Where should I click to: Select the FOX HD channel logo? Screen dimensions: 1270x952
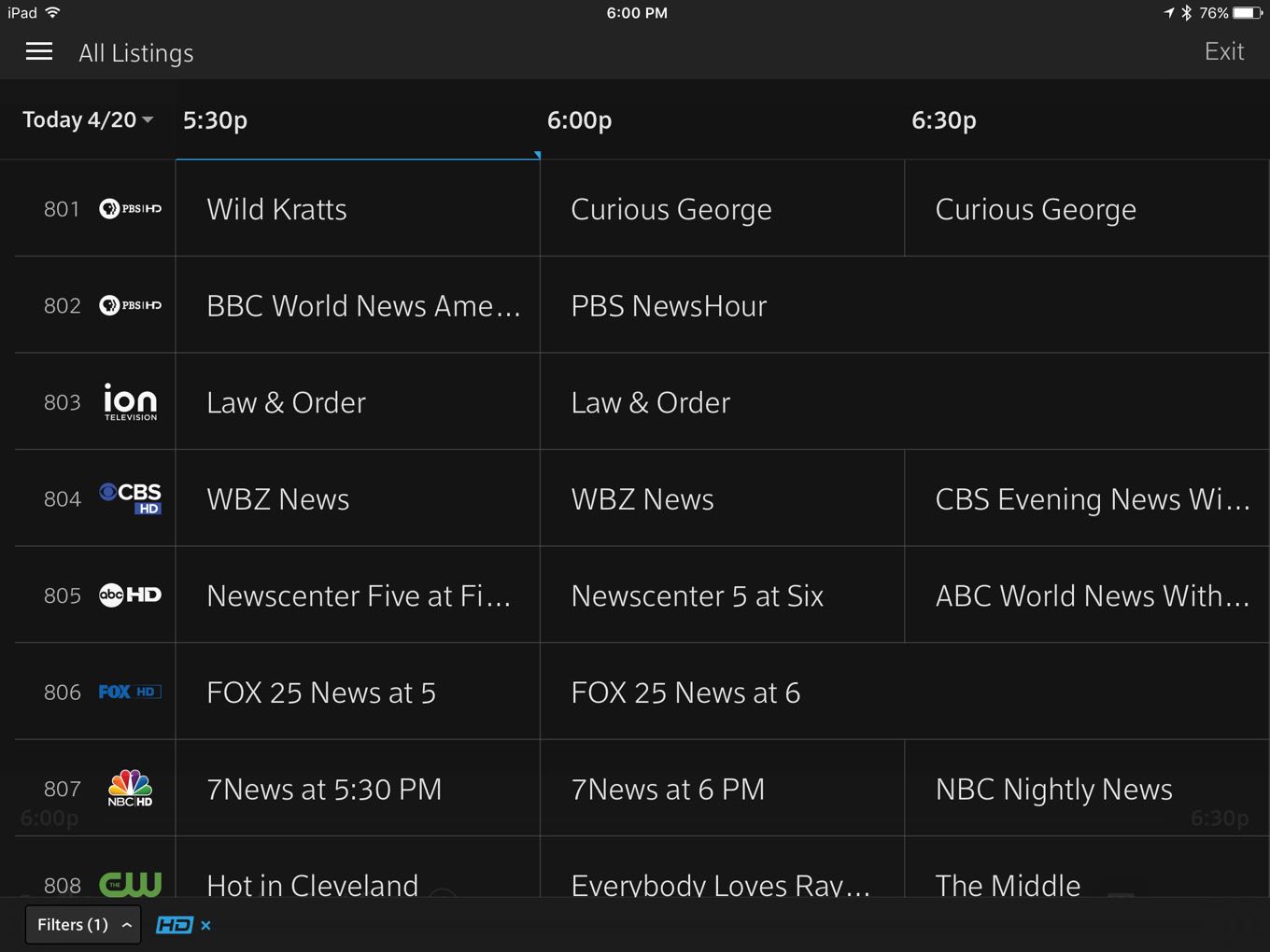(x=130, y=692)
